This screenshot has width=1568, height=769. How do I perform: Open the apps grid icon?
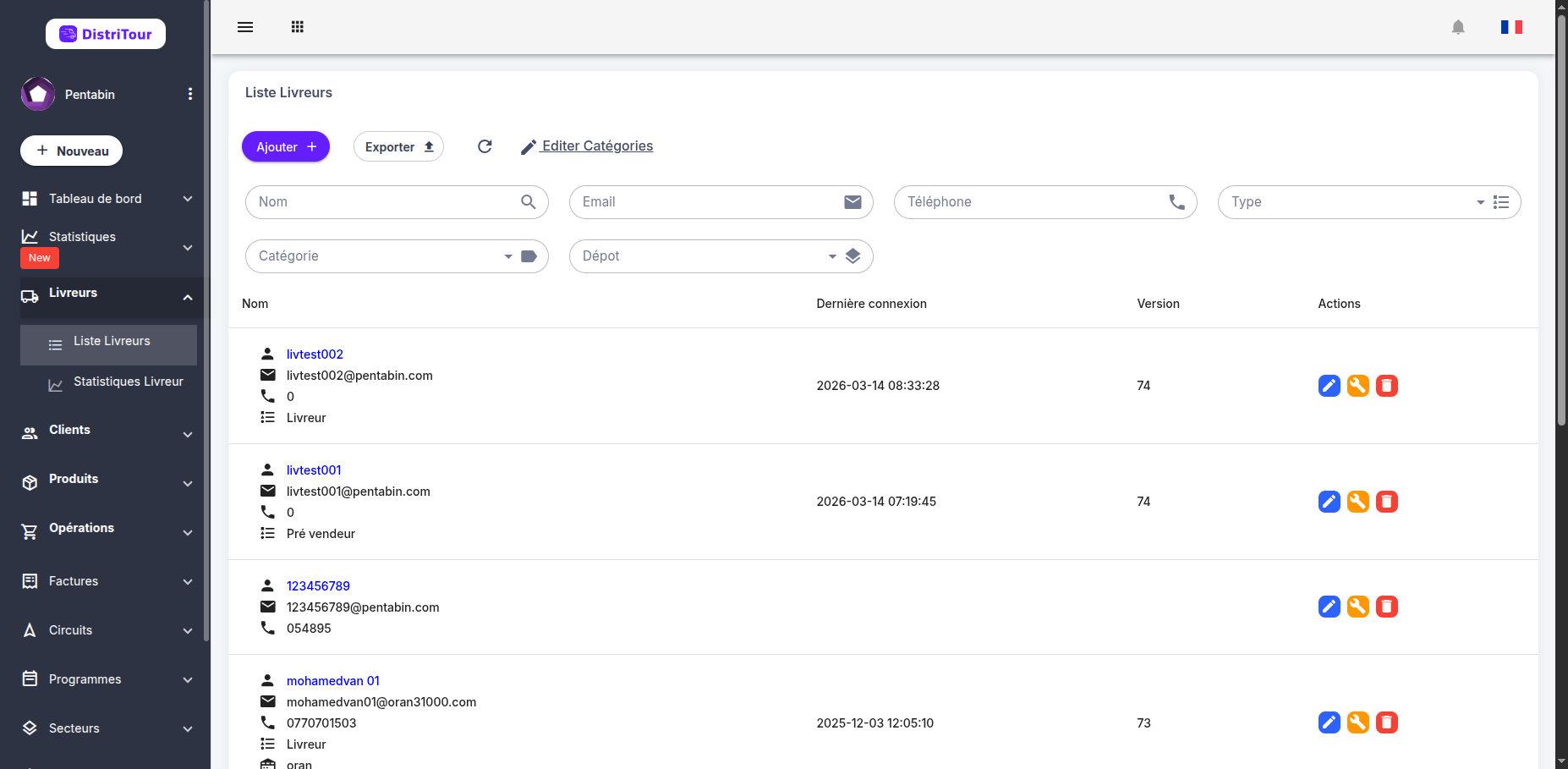297,27
